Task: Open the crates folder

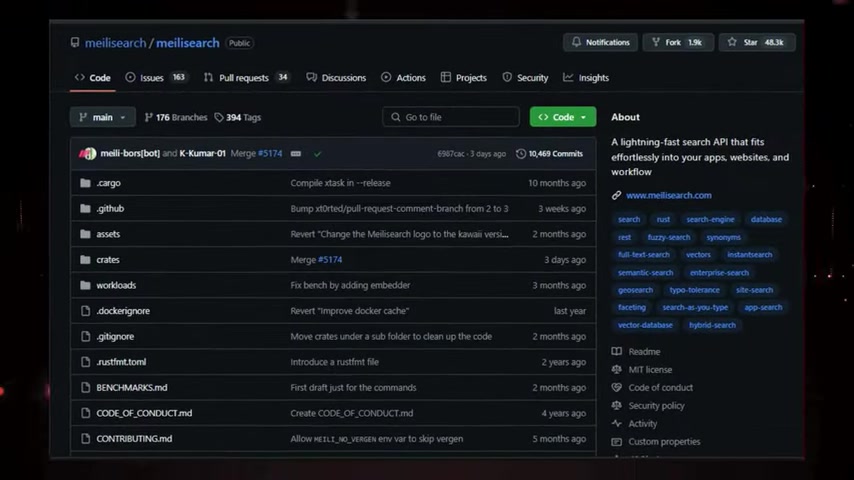Action: pyautogui.click(x=108, y=260)
